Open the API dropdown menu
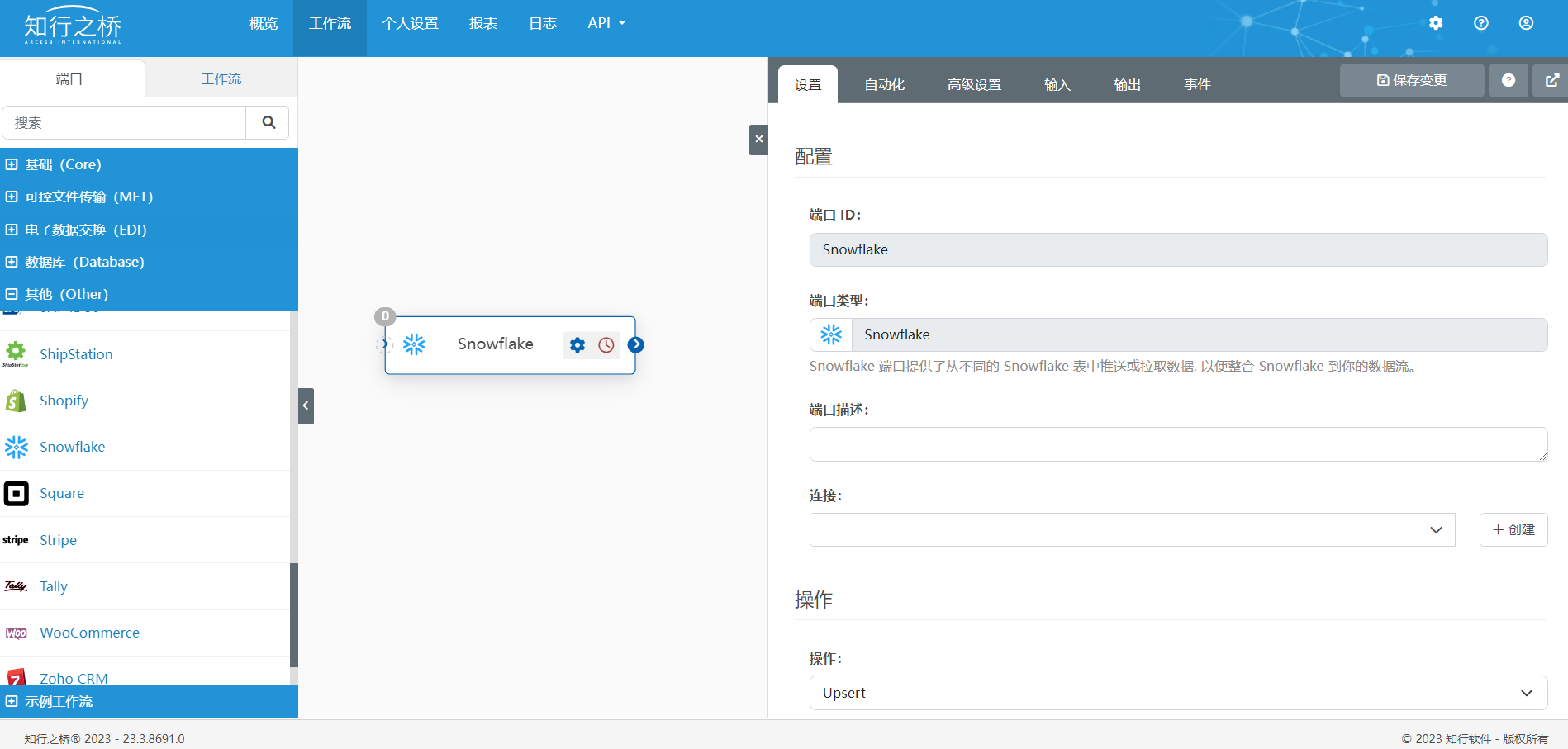This screenshot has width=1568, height=749. pyautogui.click(x=606, y=23)
